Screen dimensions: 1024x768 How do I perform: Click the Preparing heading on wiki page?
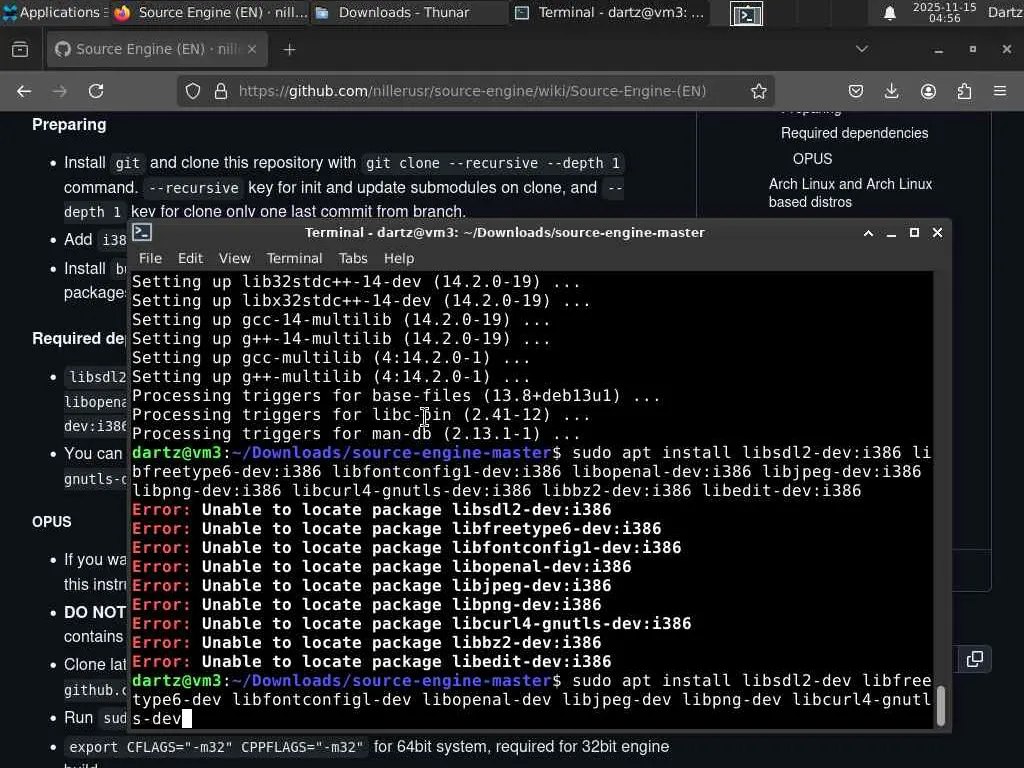click(x=69, y=125)
